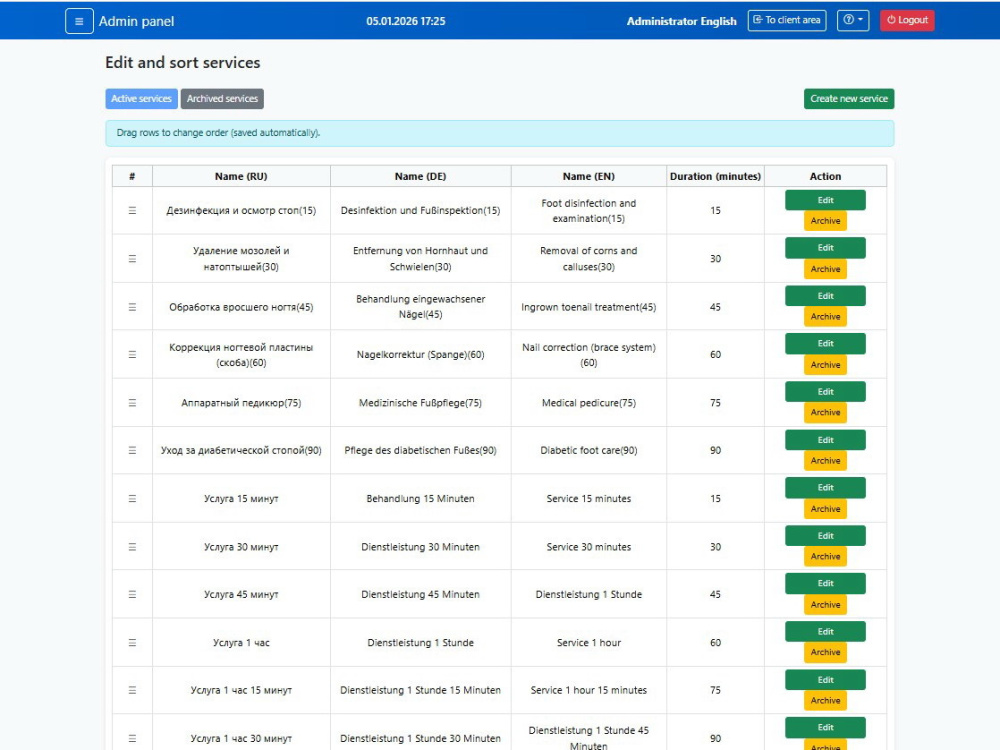1000x750 pixels.
Task: Click the drag handle for Service 30 minutes row
Action: [132, 547]
